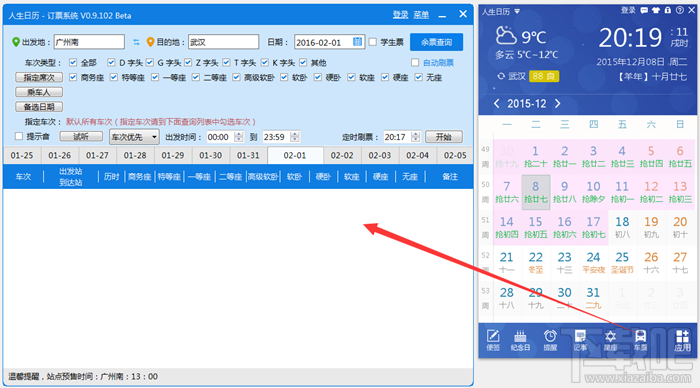Toggle the 二等座 seat checkbox

196,77
